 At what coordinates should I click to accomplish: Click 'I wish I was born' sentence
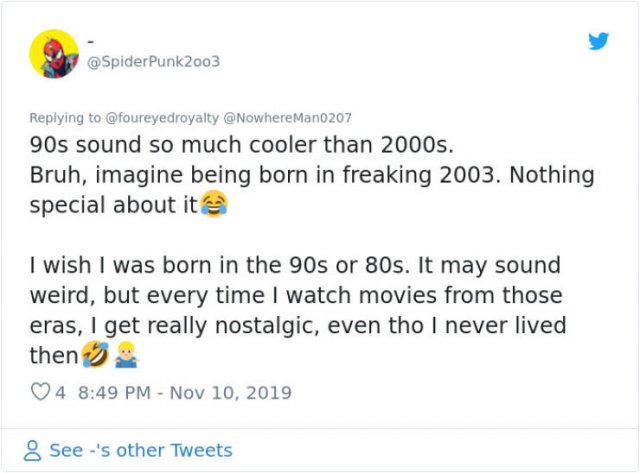point(200,266)
